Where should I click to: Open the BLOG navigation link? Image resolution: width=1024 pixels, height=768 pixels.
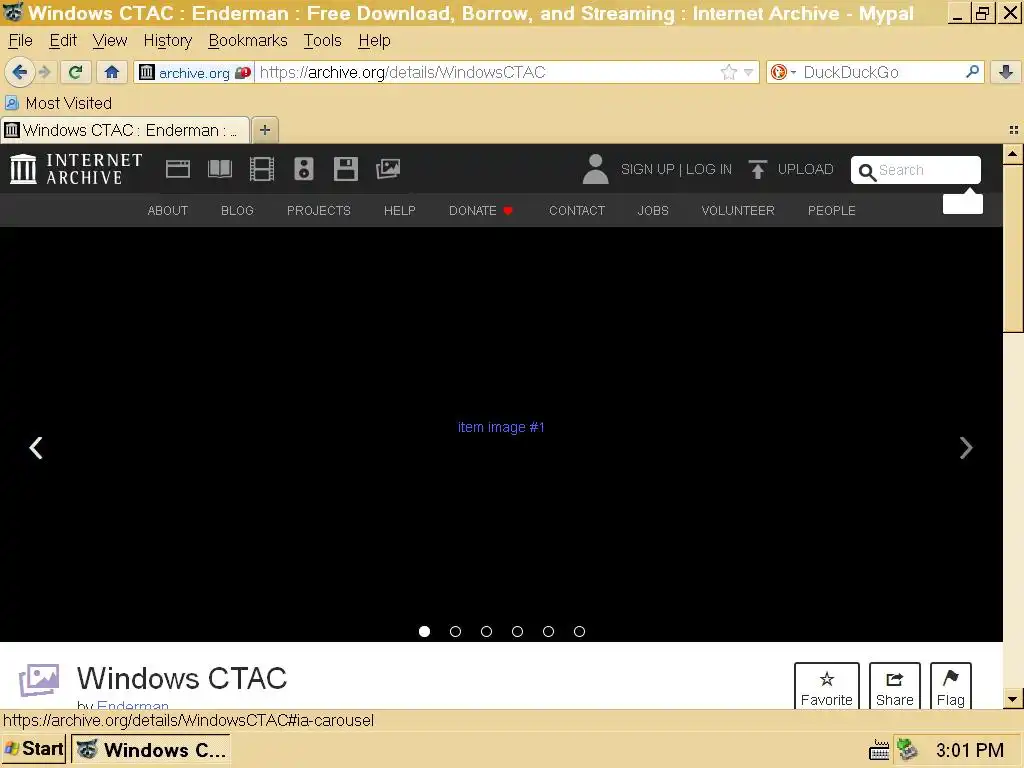coord(237,210)
